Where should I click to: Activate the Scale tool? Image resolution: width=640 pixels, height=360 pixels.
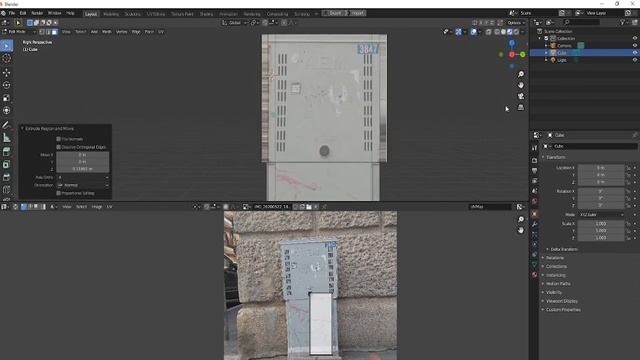coord(7,98)
